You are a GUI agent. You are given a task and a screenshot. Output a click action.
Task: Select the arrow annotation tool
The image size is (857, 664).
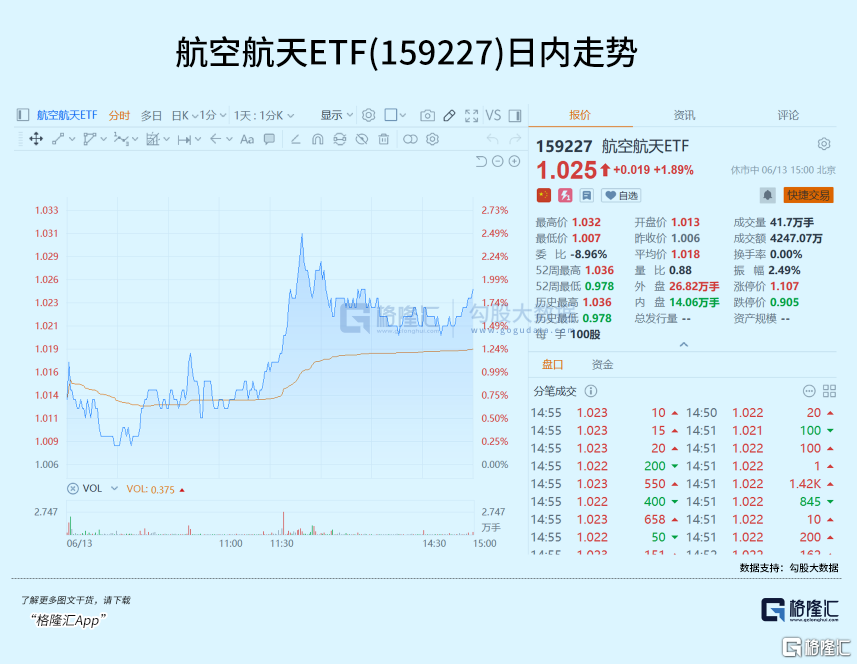[215, 139]
